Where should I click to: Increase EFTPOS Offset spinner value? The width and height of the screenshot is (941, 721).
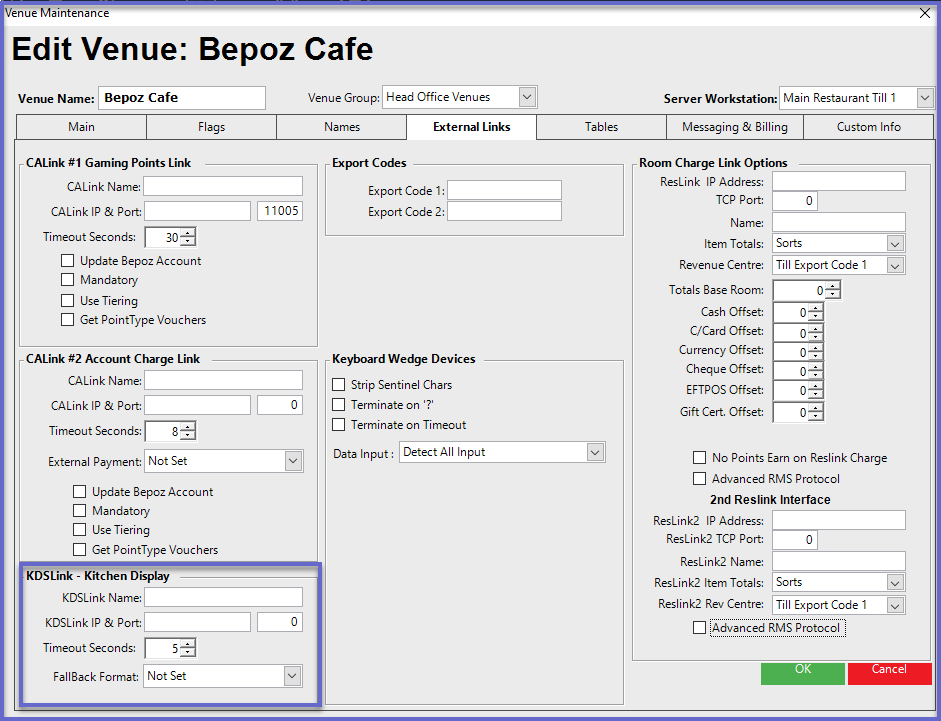[x=816, y=386]
